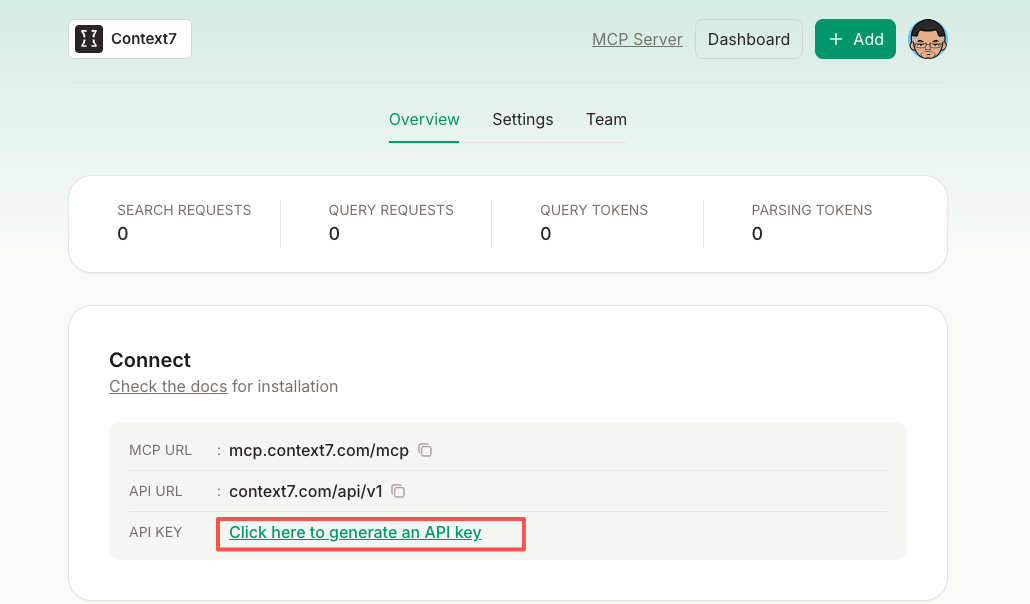
Task: Click the Context7 brand name text
Action: click(x=144, y=39)
